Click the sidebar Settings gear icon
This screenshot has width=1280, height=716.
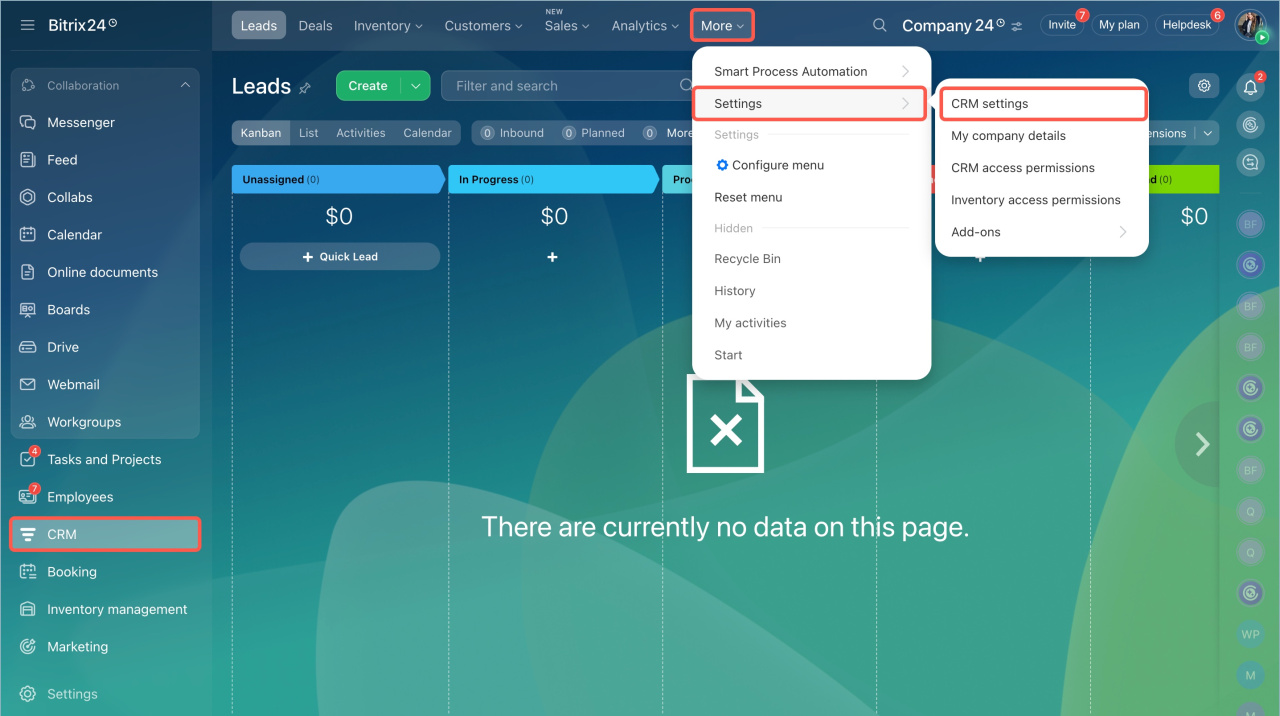click(28, 694)
